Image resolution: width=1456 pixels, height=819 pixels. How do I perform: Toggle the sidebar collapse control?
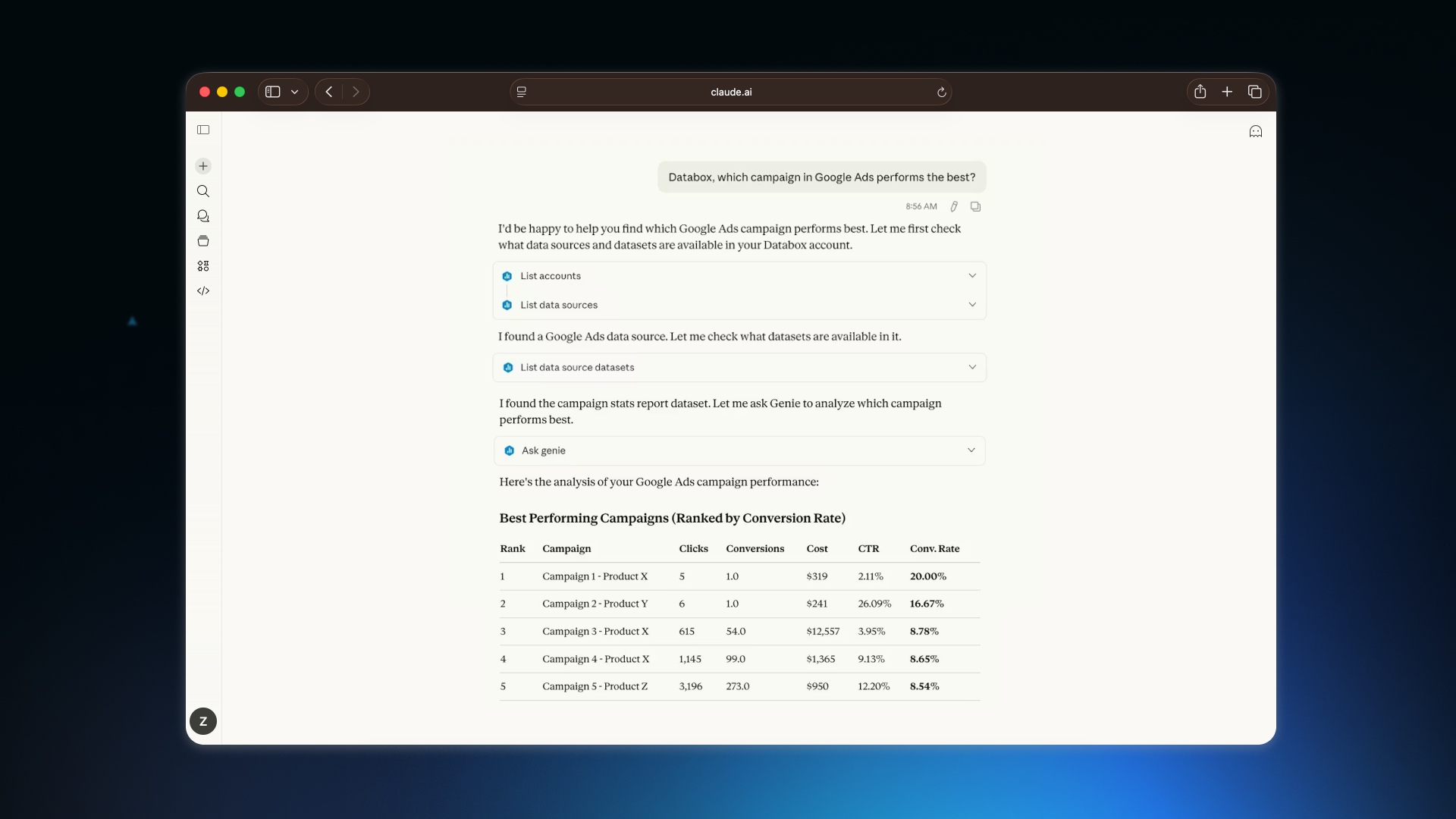[x=203, y=130]
